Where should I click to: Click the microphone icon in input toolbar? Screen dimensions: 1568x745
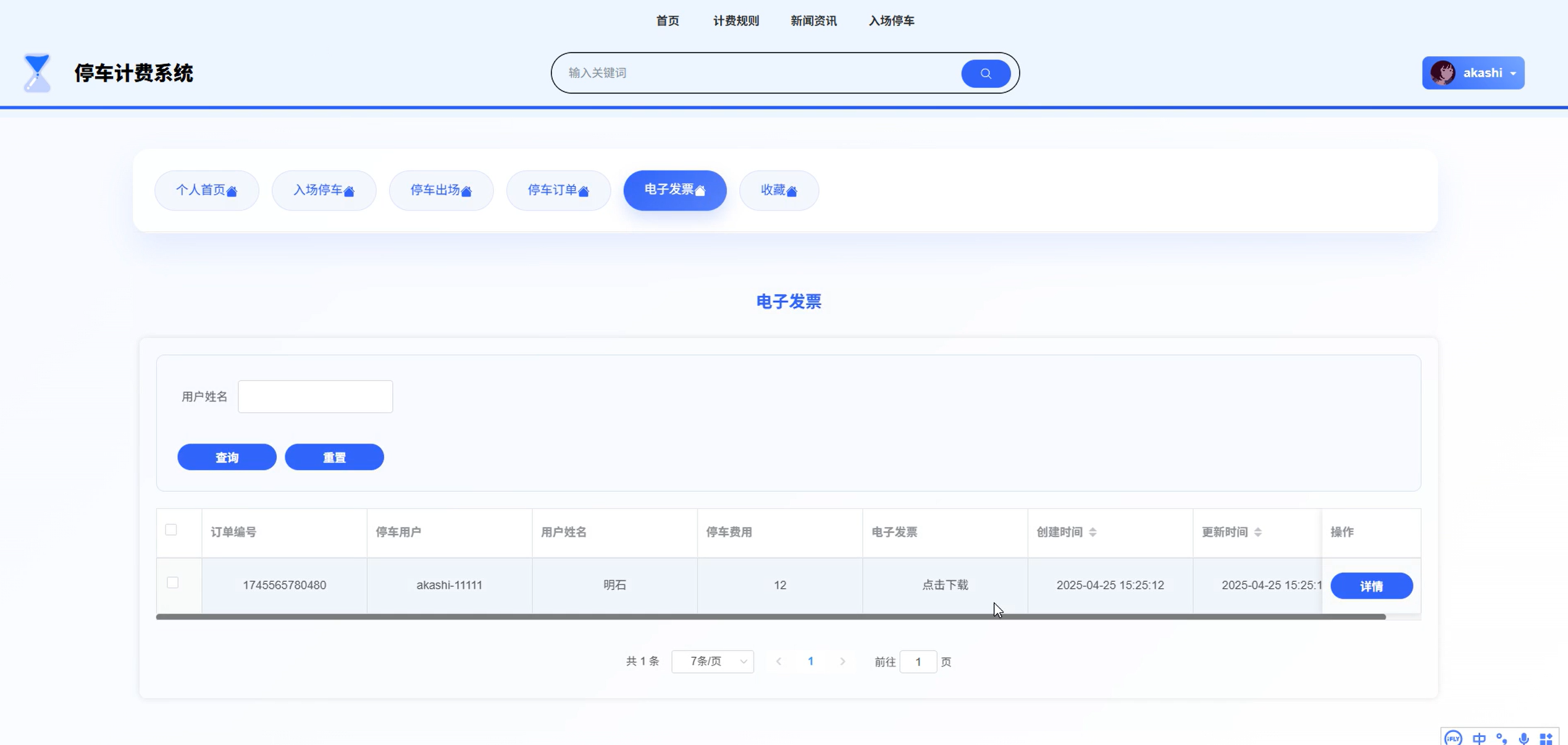(1524, 738)
